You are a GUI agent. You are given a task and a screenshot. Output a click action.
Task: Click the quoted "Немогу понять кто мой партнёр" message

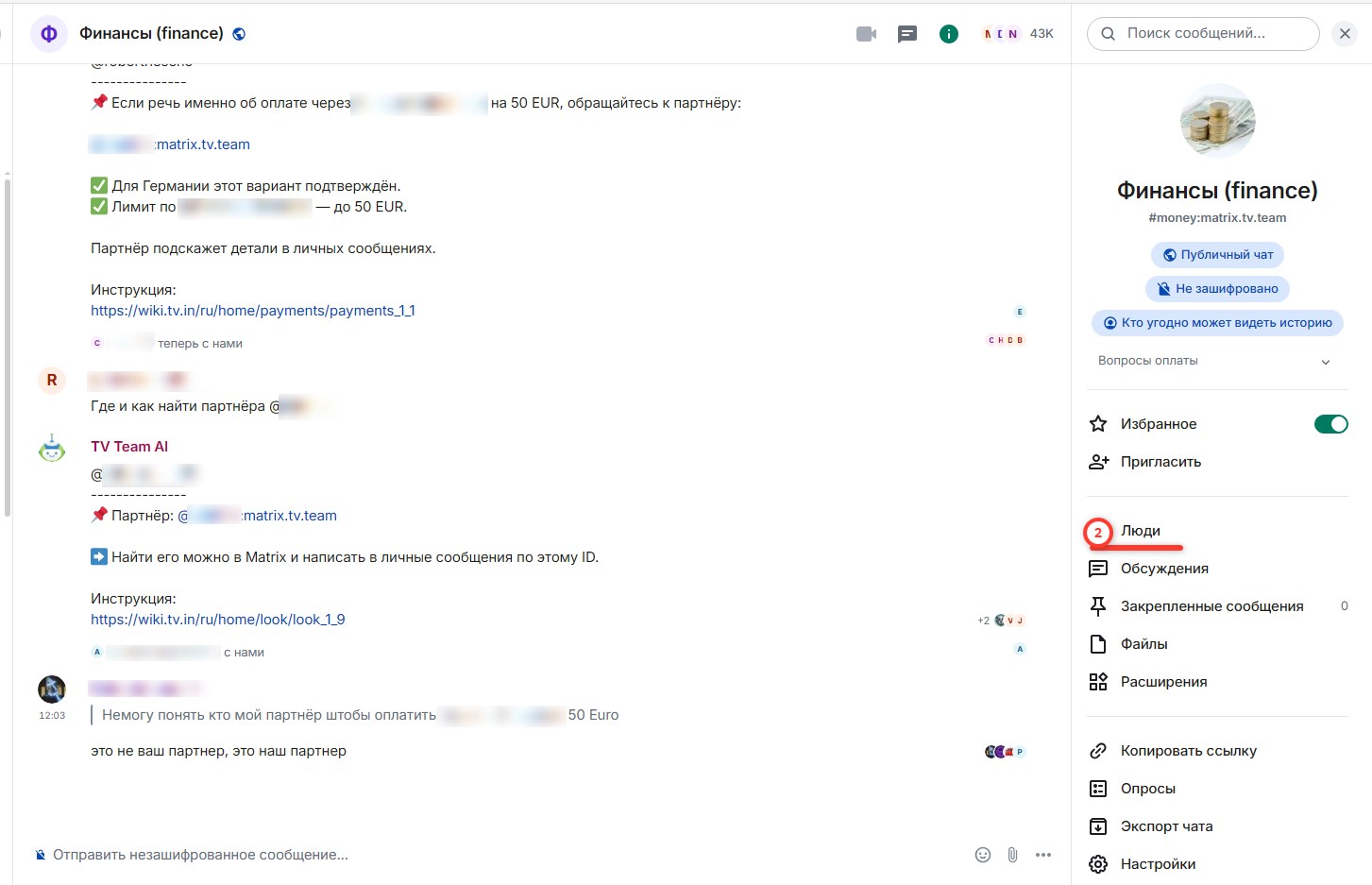click(x=361, y=715)
